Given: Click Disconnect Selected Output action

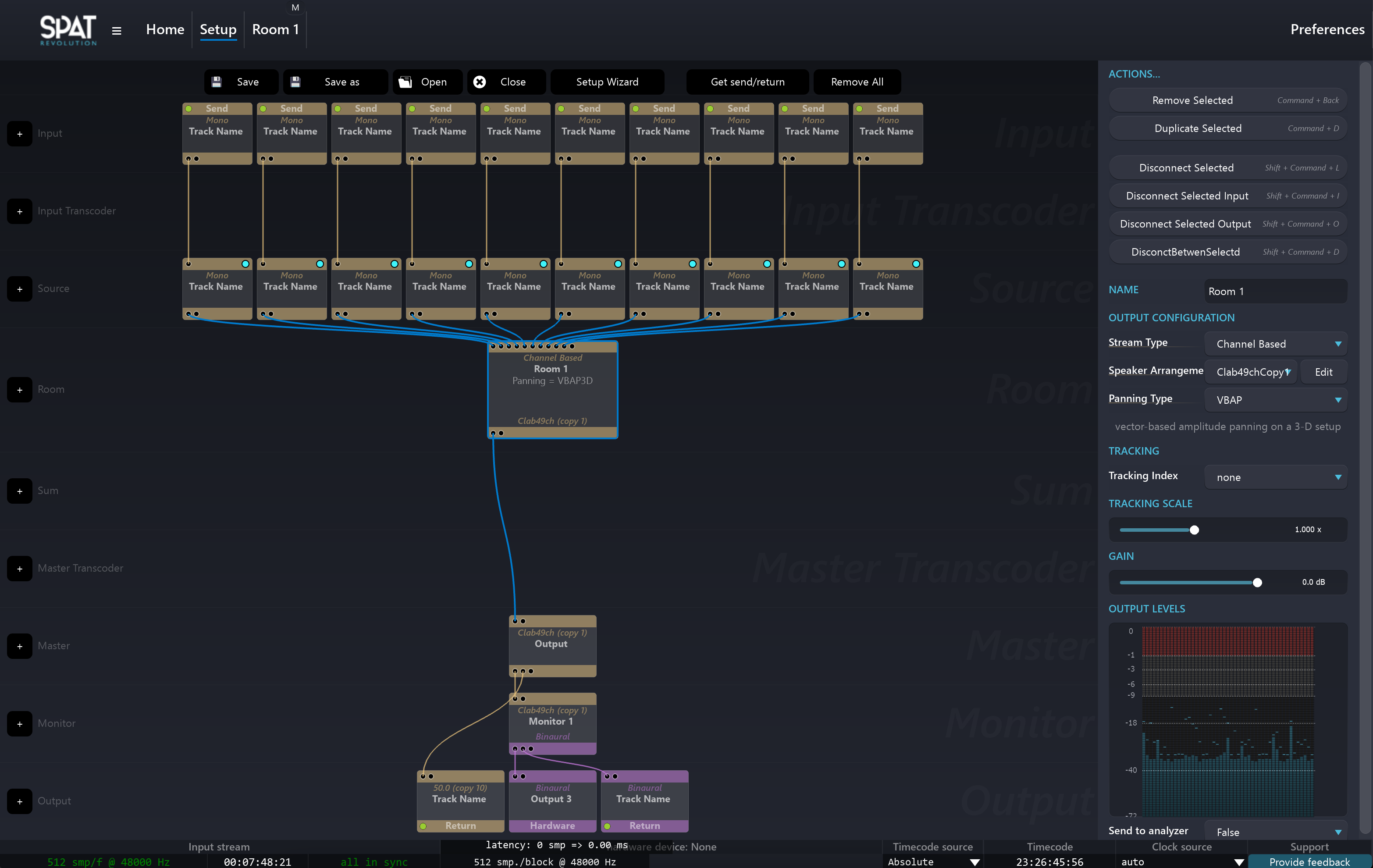Looking at the screenshot, I should (1227, 224).
